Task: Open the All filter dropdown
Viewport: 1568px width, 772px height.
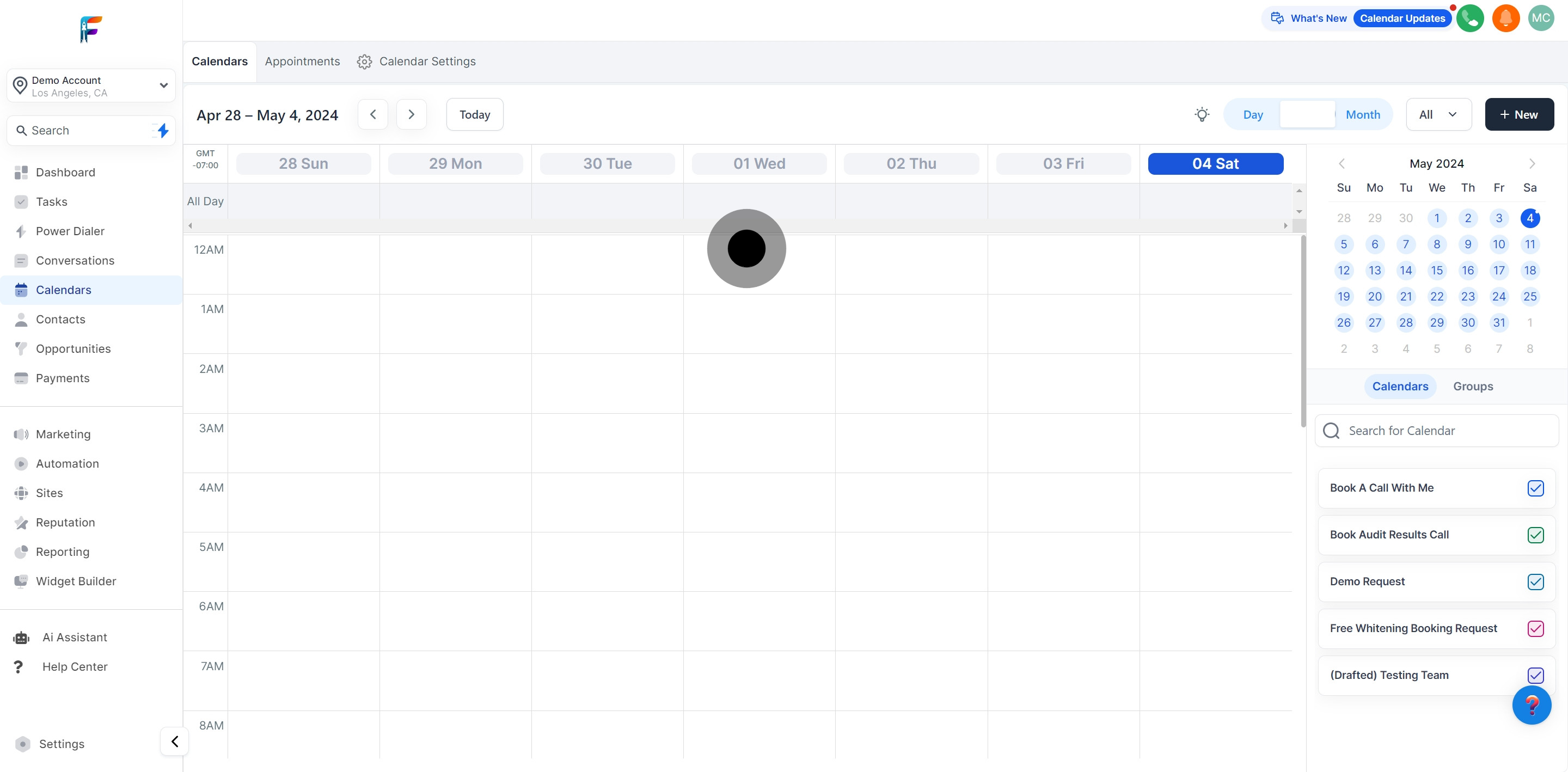Action: (x=1438, y=114)
